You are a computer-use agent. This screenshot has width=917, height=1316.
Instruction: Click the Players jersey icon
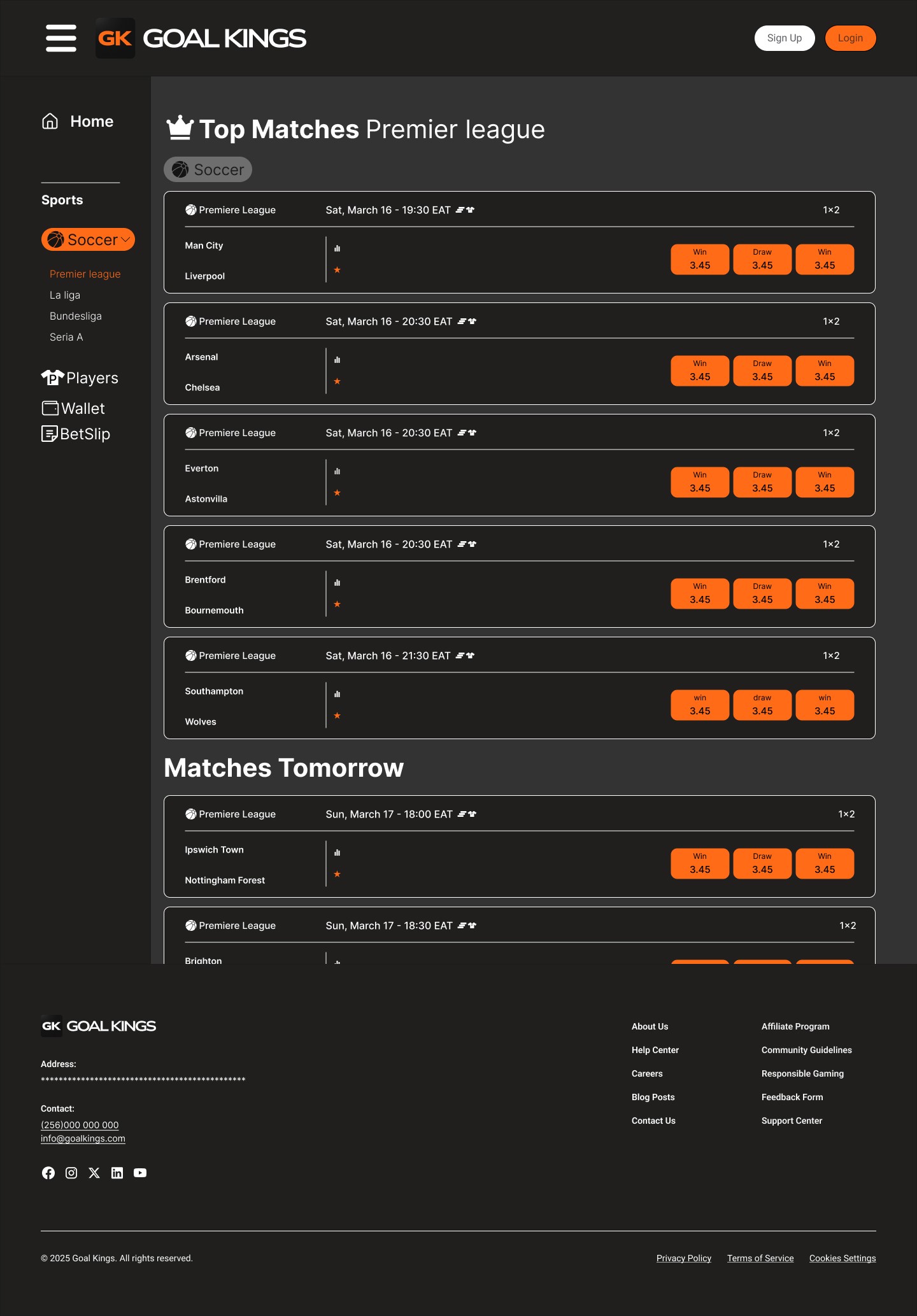[52, 378]
